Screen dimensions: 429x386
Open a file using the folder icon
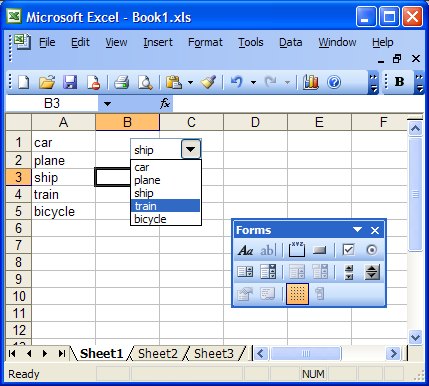coord(47,82)
